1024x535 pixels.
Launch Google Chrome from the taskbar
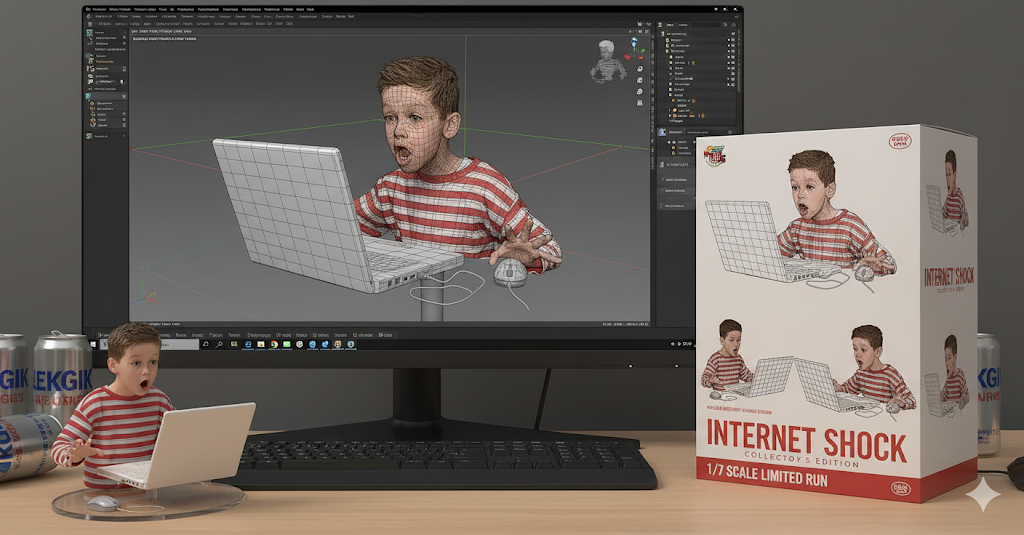[274, 344]
